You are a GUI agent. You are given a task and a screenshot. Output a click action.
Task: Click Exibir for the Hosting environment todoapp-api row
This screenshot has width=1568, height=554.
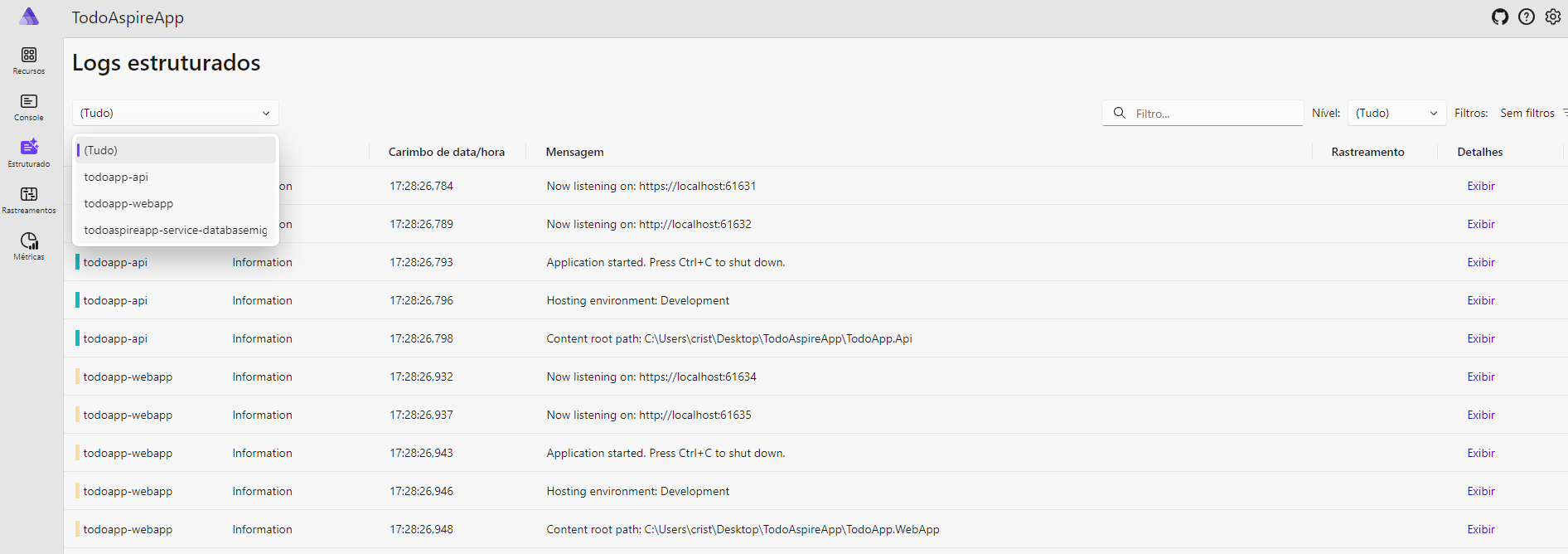[1481, 300]
